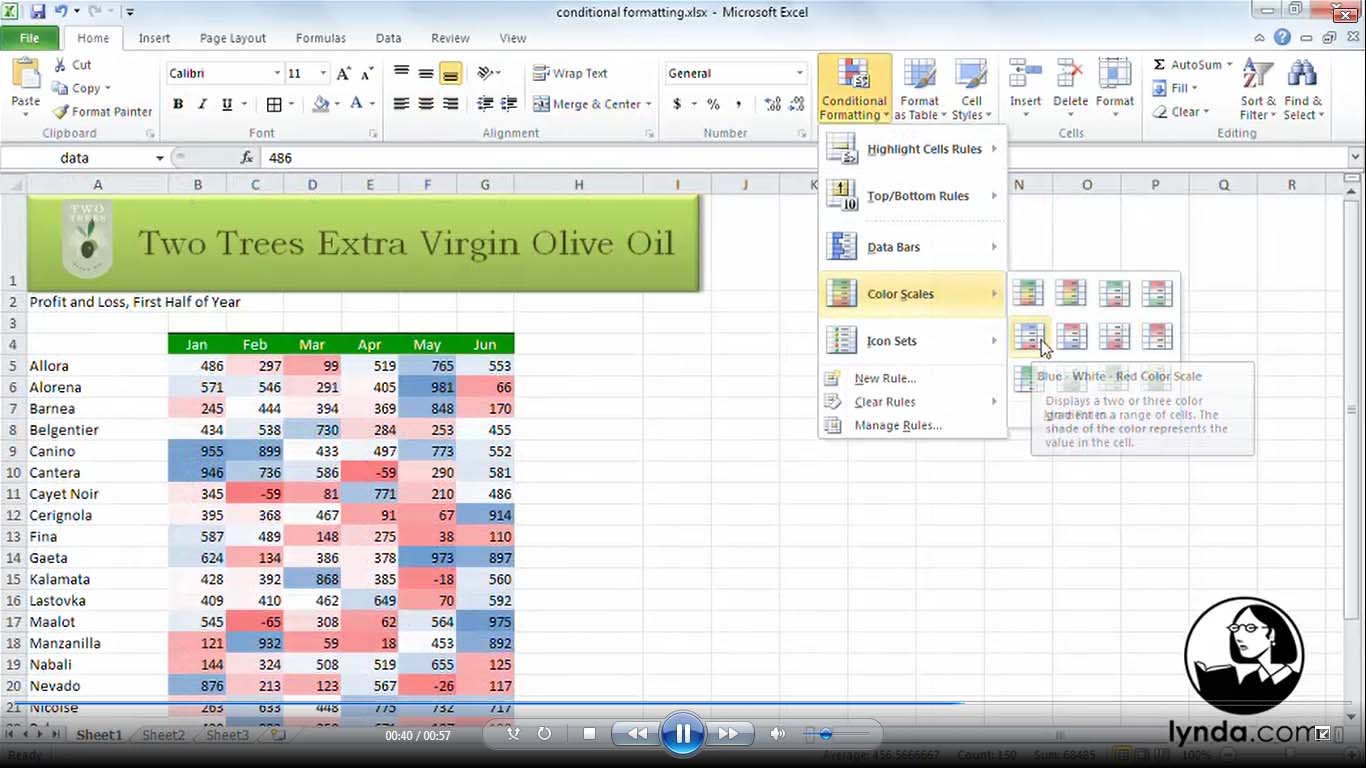Image resolution: width=1366 pixels, height=768 pixels.
Task: Choose Blue-White-Red color scale thumbnail
Action: pos(1028,337)
